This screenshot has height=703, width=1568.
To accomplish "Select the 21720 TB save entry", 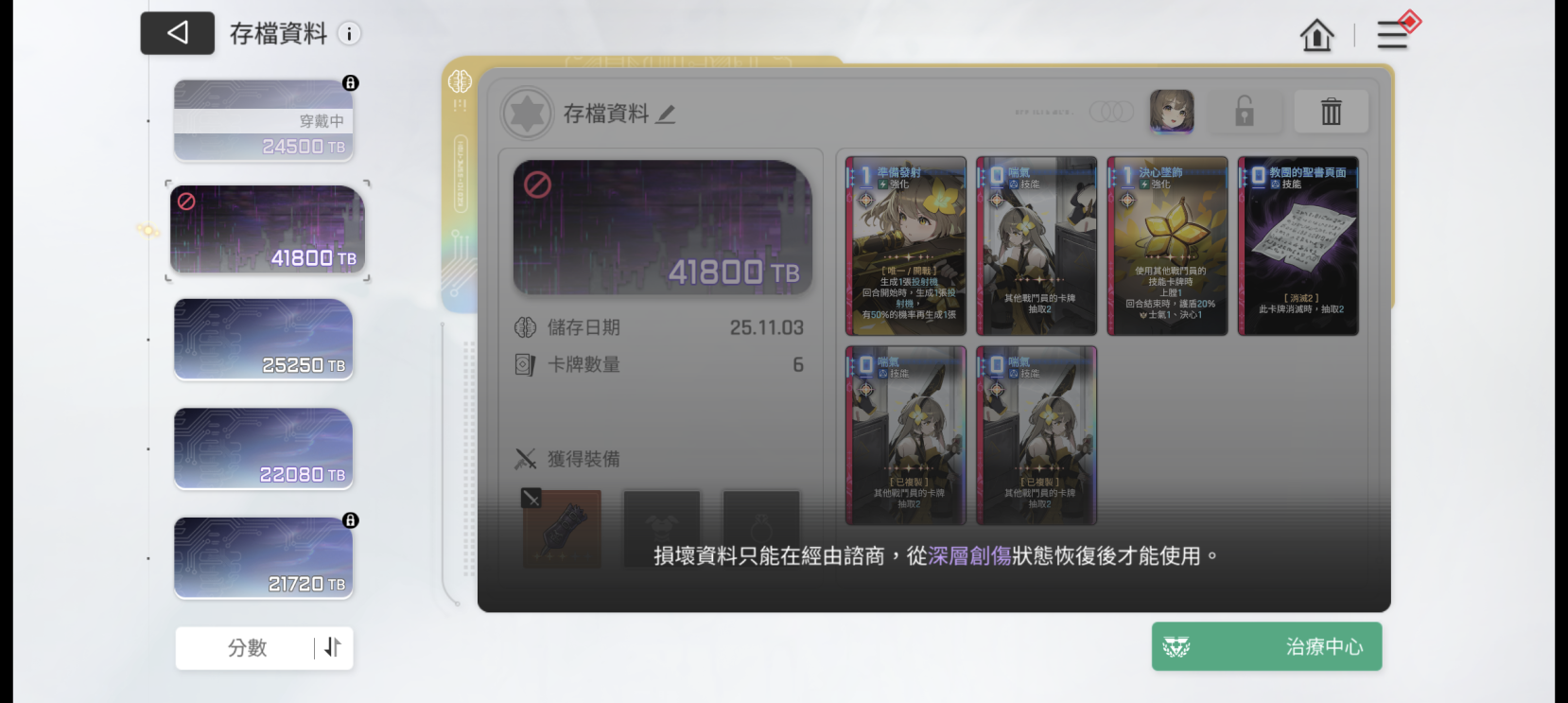I will (x=263, y=558).
